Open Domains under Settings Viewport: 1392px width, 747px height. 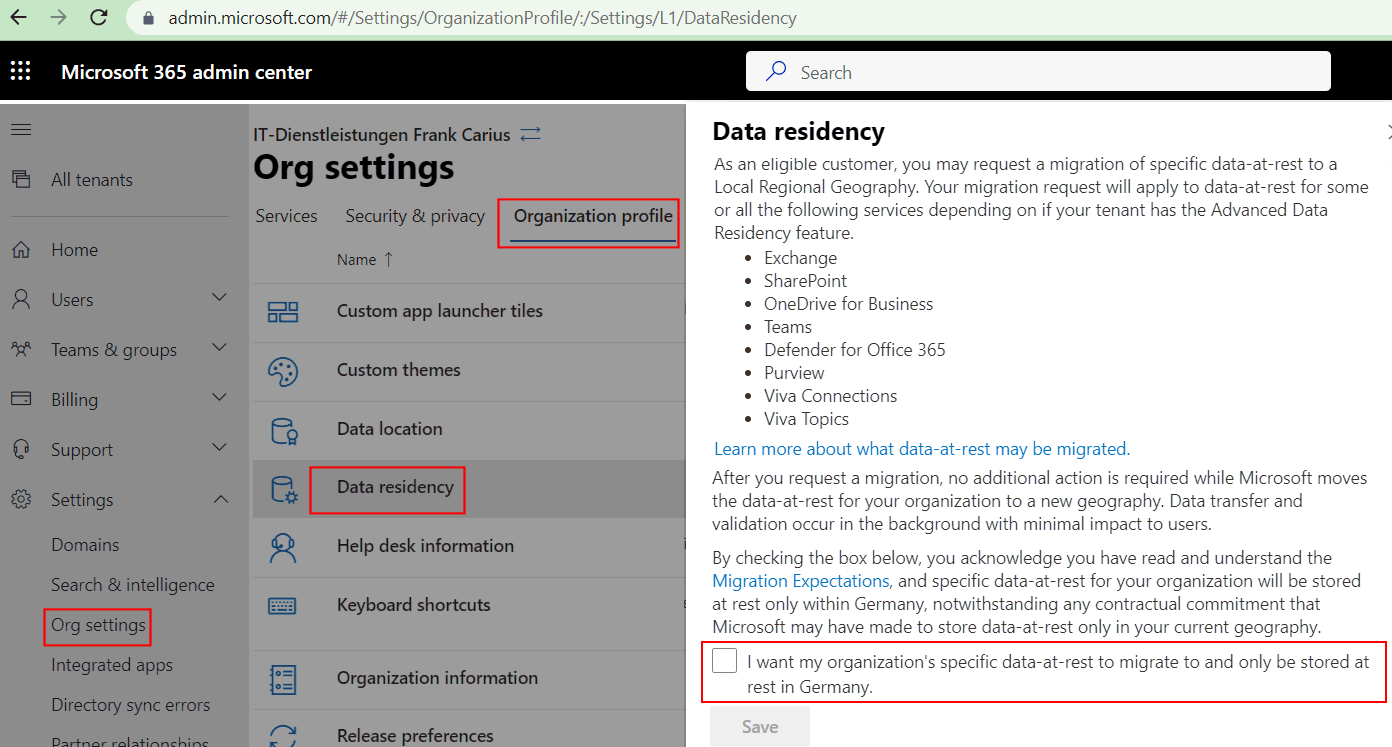click(85, 545)
